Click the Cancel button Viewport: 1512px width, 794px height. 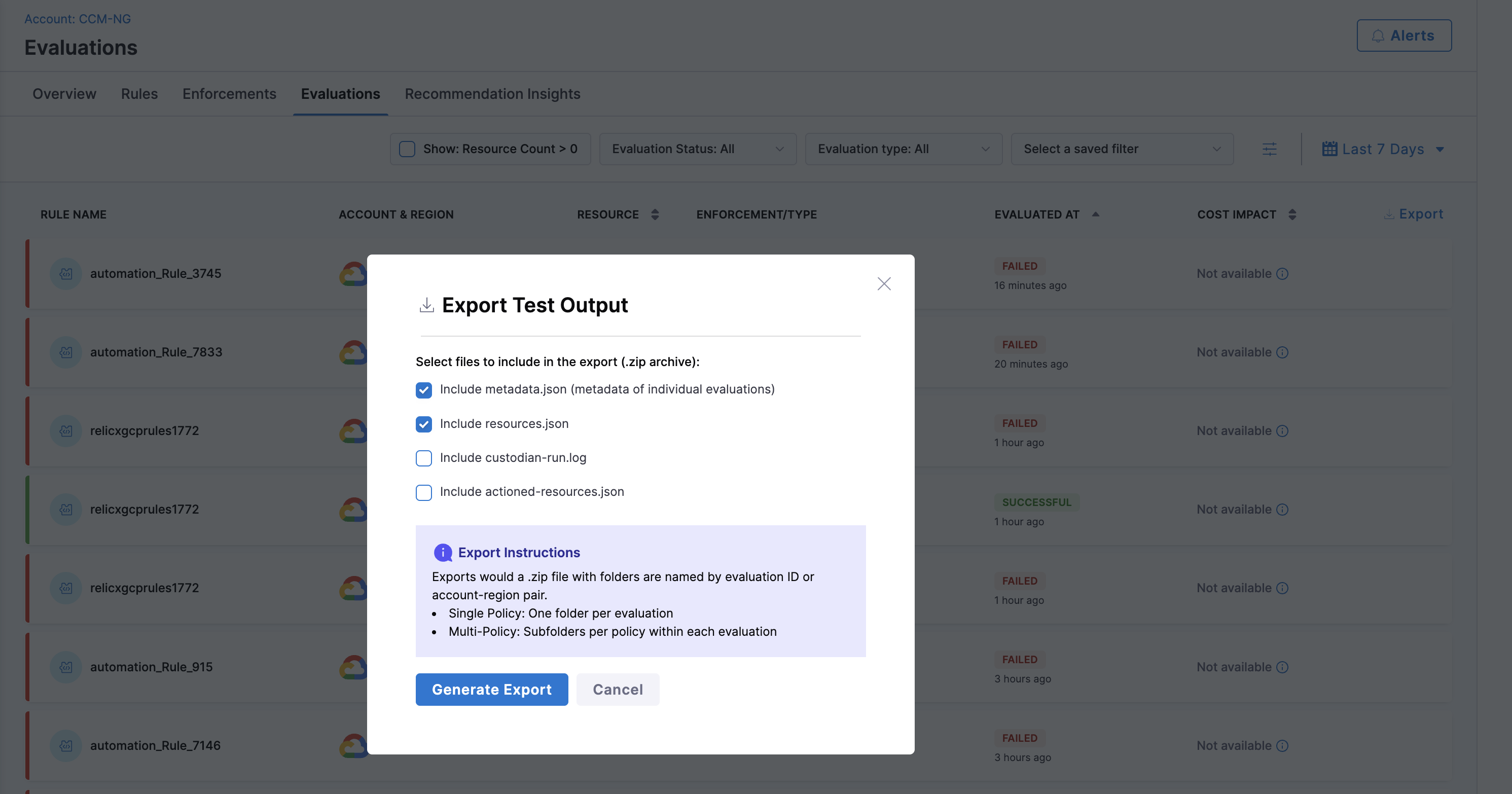(618, 690)
